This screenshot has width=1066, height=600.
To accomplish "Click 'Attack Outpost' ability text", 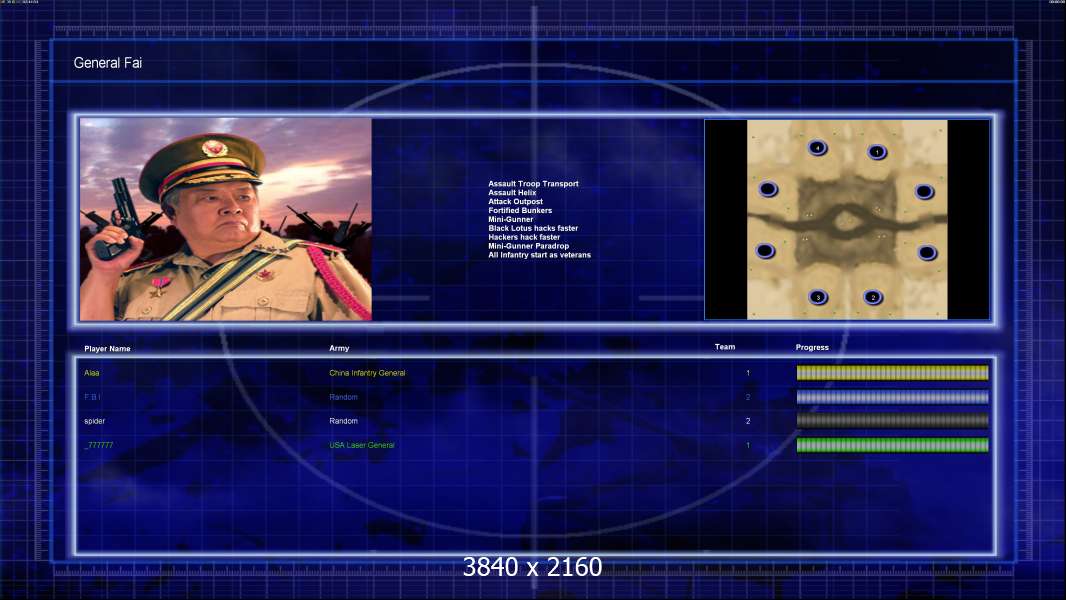I will (x=515, y=201).
